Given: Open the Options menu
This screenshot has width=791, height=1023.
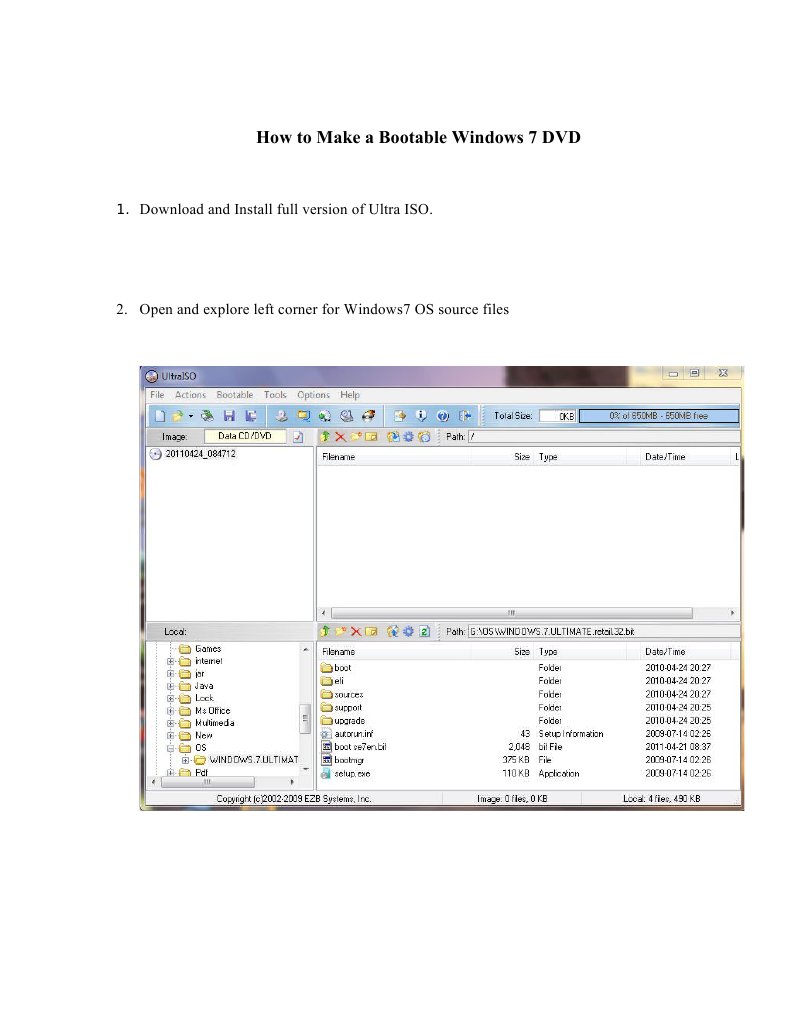Looking at the screenshot, I should pos(313,395).
